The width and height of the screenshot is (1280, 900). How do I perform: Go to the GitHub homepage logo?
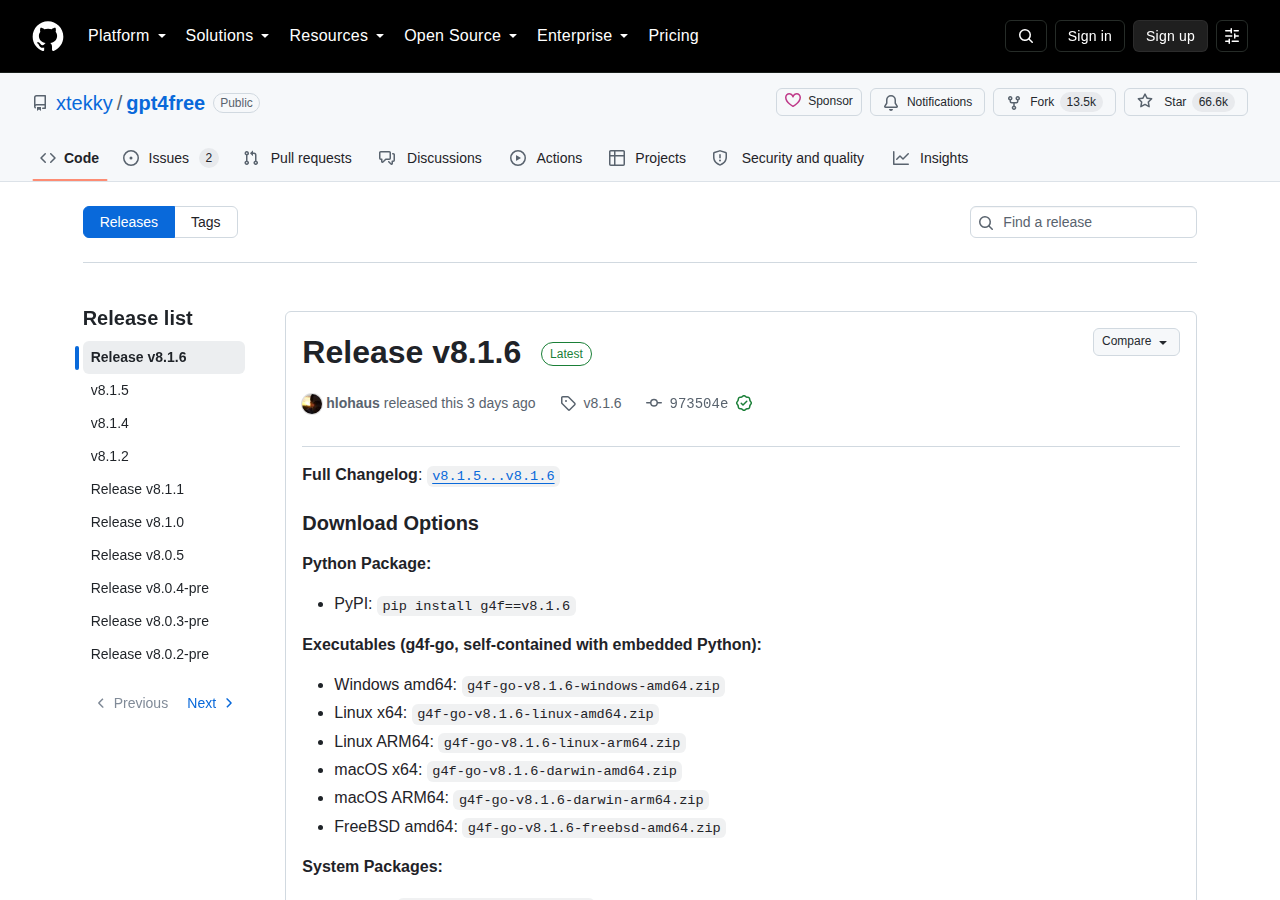click(48, 36)
